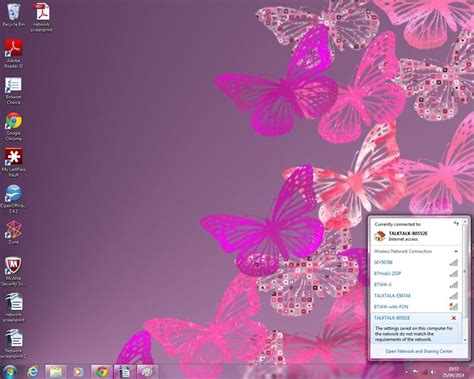Collapse the Wireless Network Connection section

tap(456, 251)
